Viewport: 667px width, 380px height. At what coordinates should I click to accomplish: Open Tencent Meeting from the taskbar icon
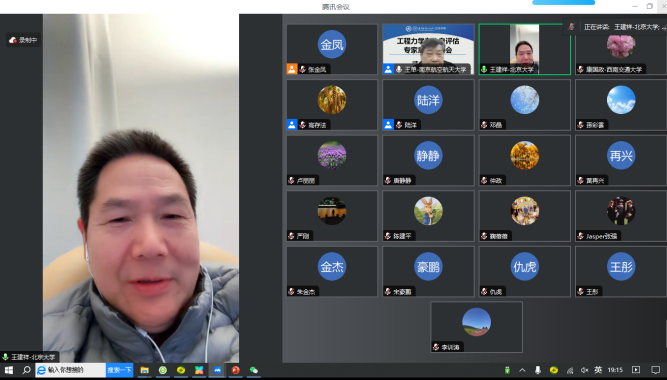click(x=217, y=370)
